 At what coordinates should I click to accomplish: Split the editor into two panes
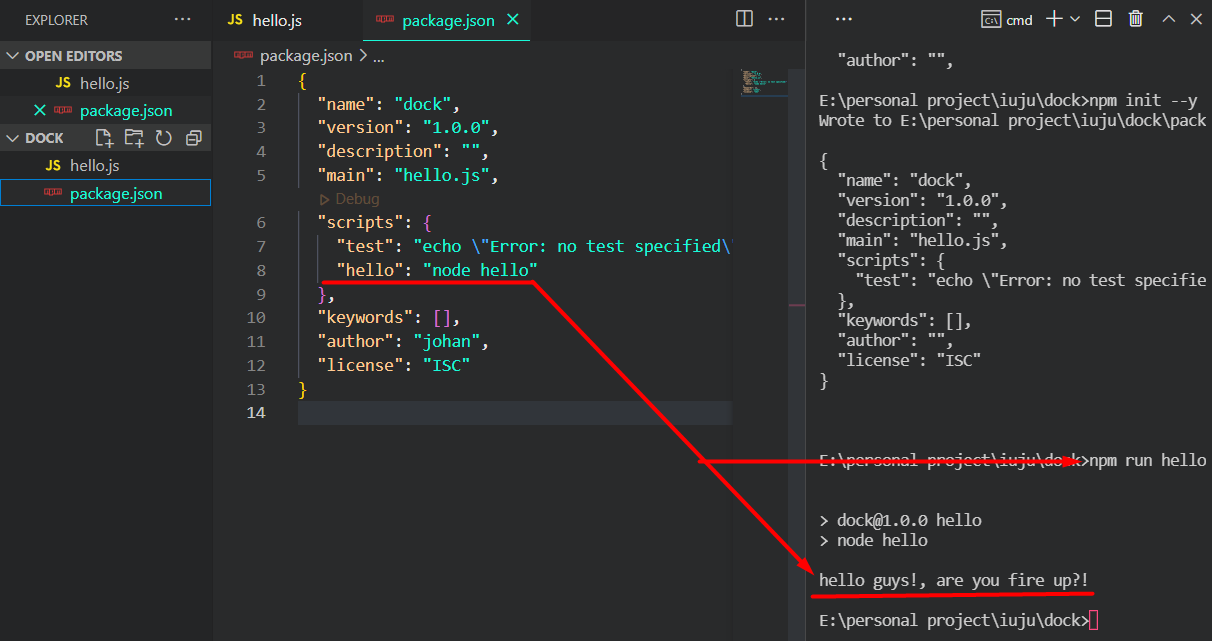coord(743,19)
